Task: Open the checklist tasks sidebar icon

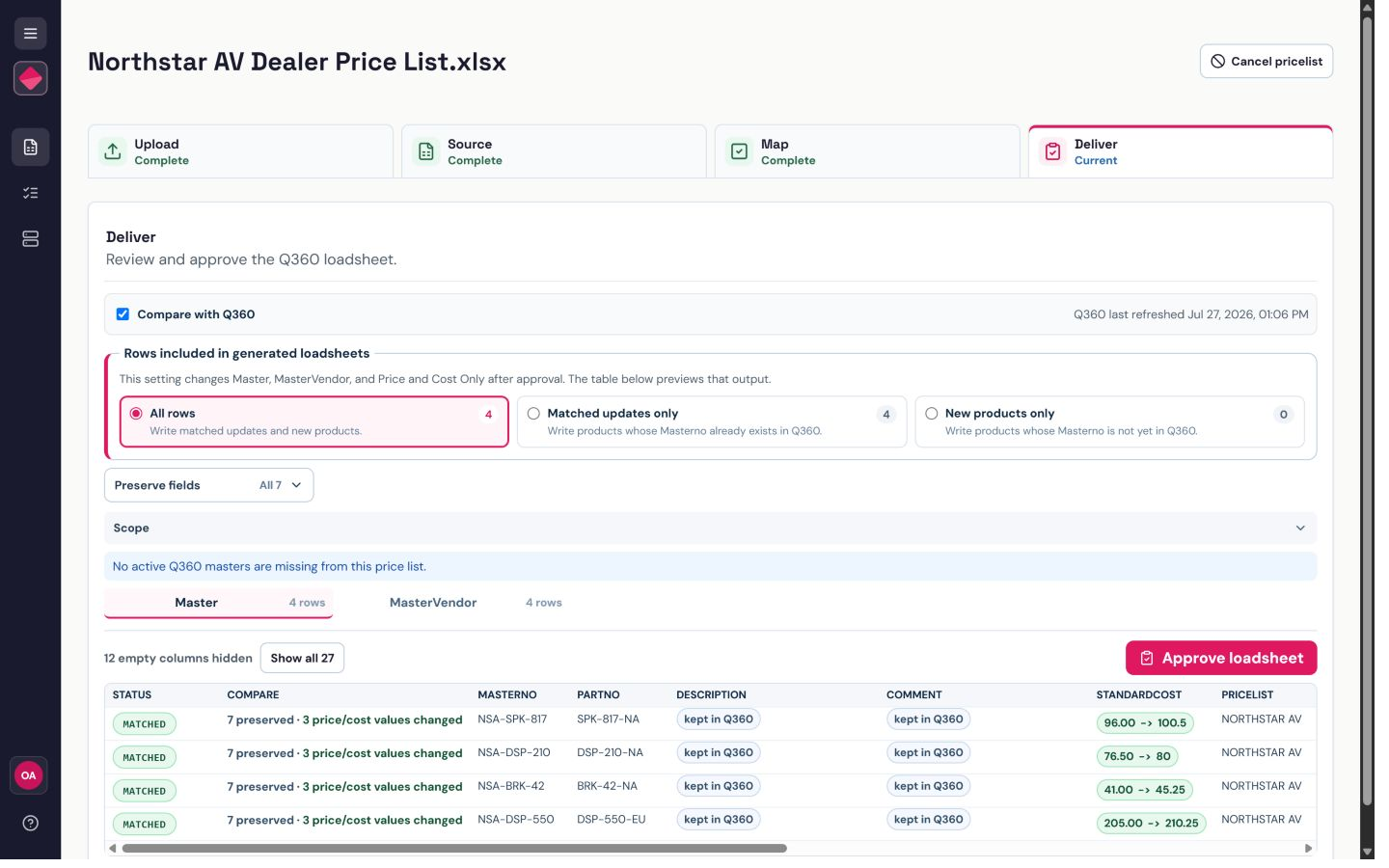Action: [x=30, y=193]
